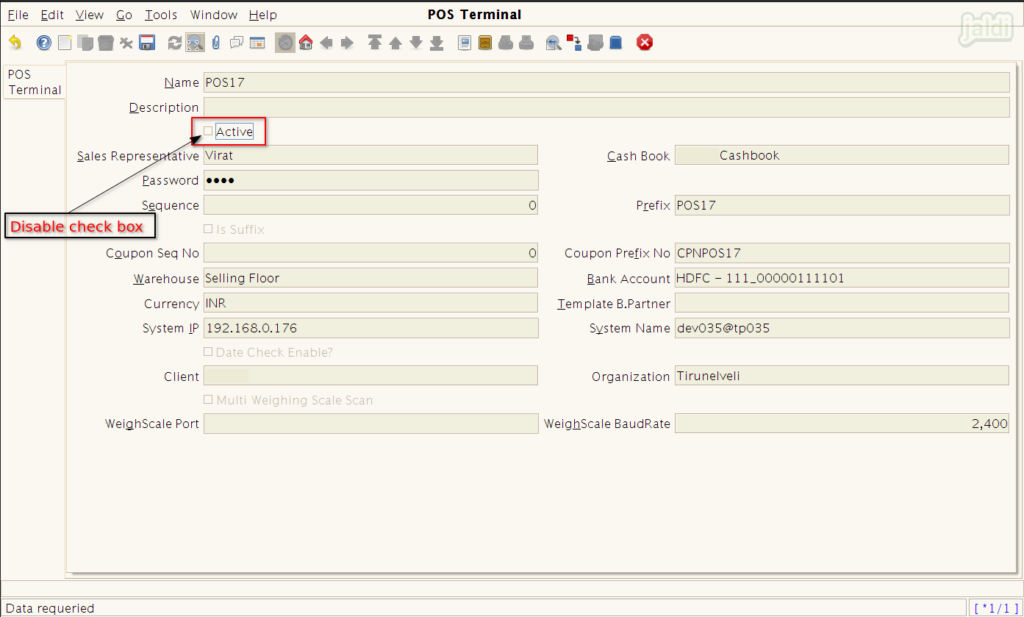This screenshot has width=1024, height=617.
Task: Click the Print icon
Action: pyautogui.click(x=526, y=43)
